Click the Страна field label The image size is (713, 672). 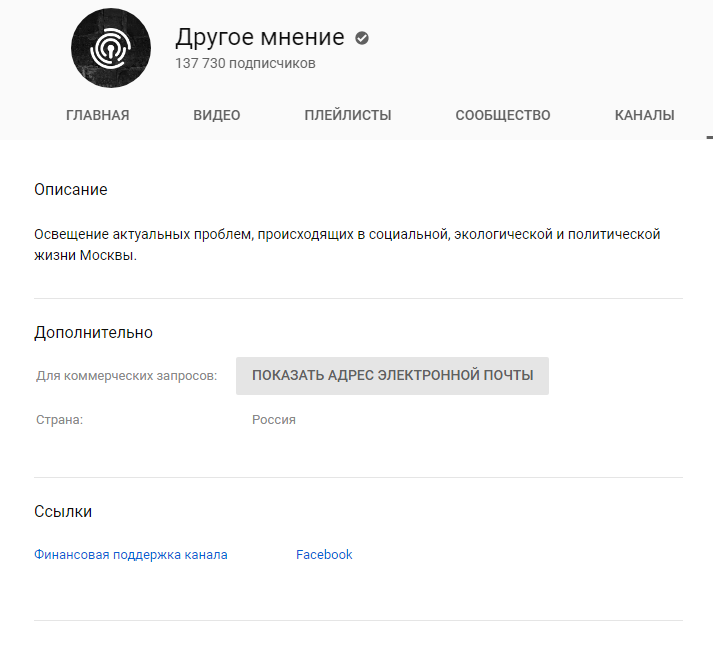click(x=59, y=420)
